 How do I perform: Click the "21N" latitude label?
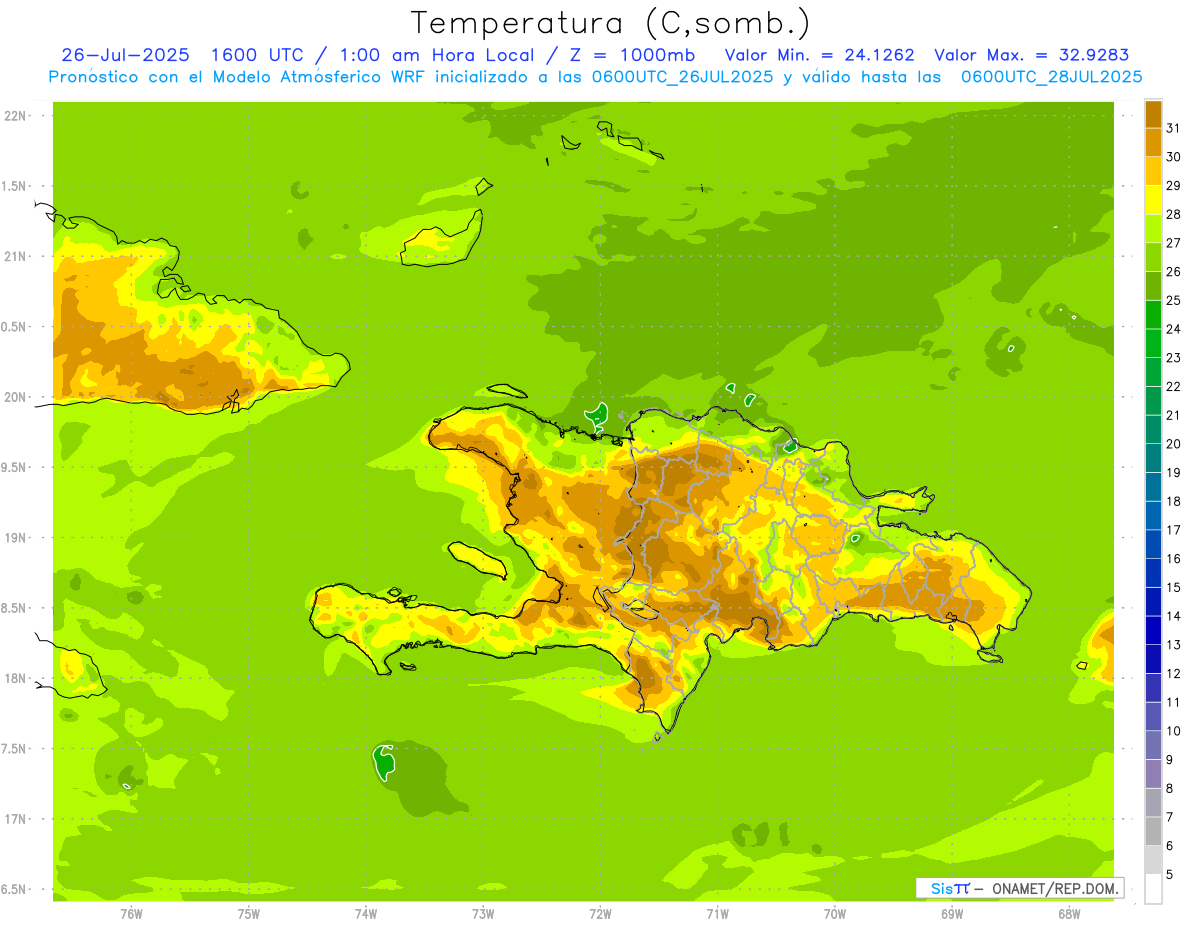[x=14, y=256]
